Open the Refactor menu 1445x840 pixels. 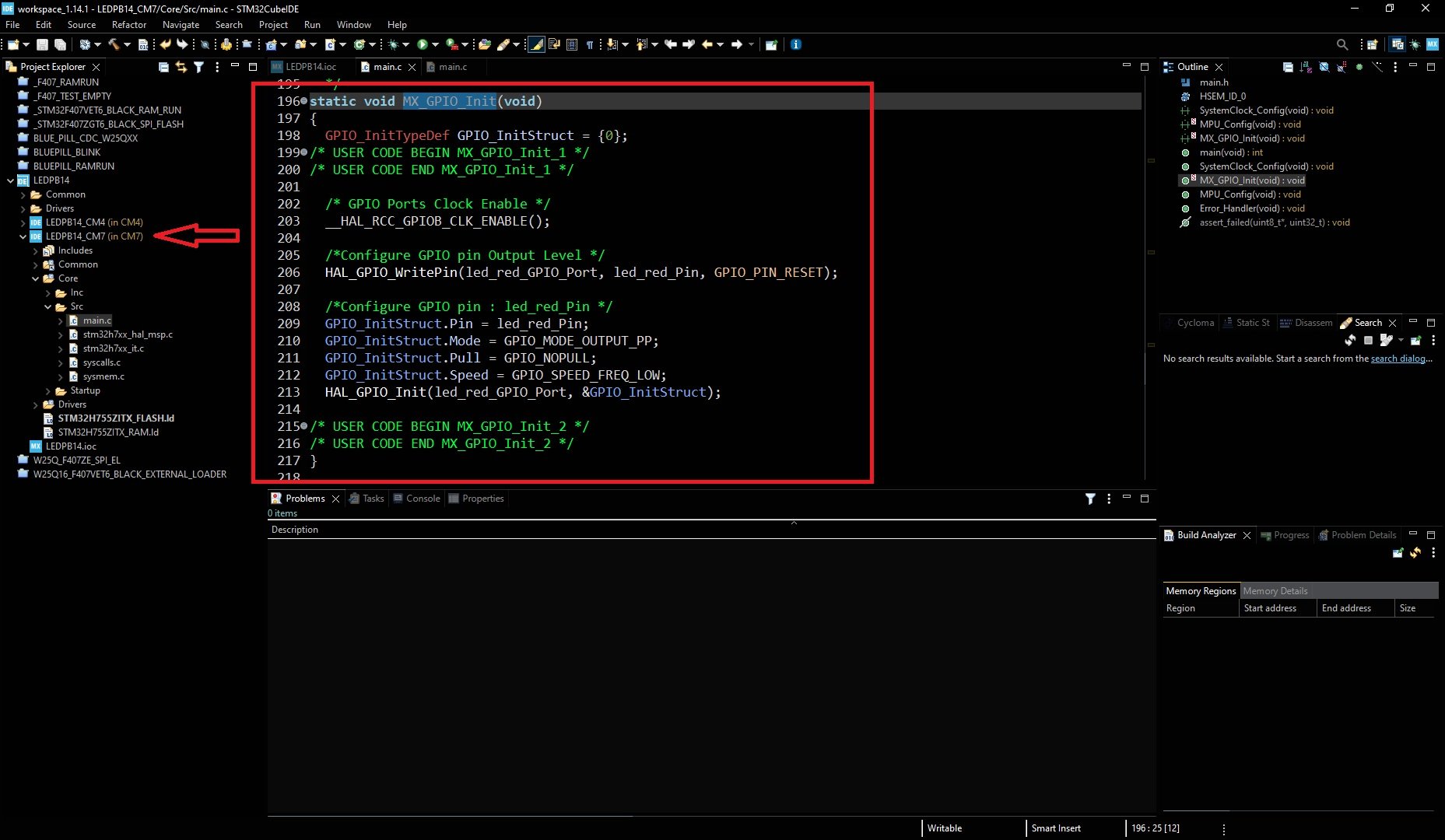click(128, 25)
